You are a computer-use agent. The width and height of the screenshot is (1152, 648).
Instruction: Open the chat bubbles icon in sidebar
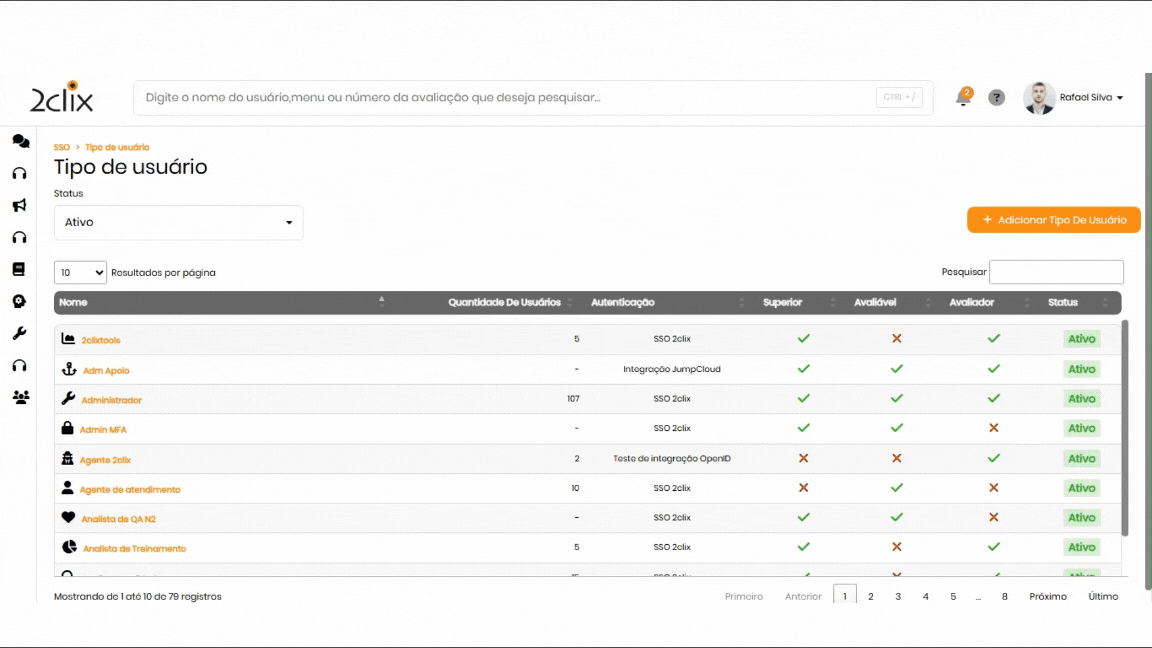[20, 142]
